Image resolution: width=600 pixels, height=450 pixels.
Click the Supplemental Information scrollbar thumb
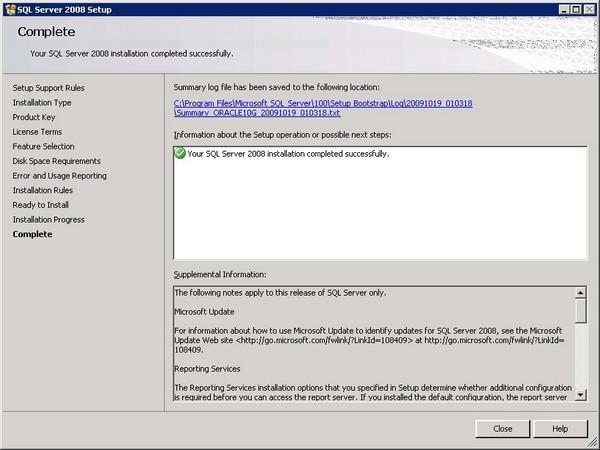[x=580, y=310]
